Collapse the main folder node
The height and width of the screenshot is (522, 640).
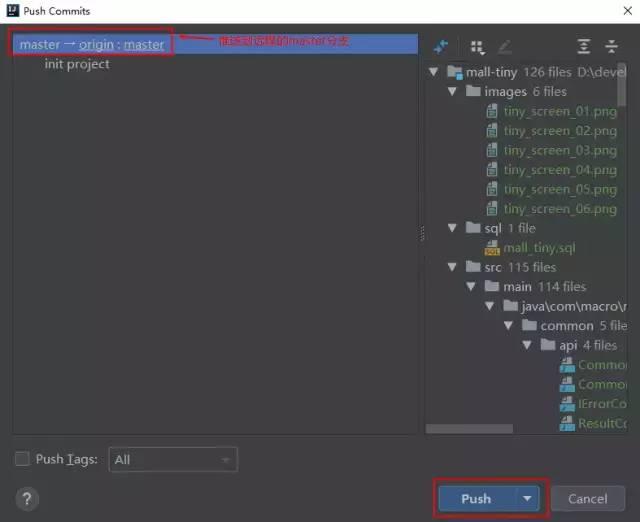[x=471, y=286]
